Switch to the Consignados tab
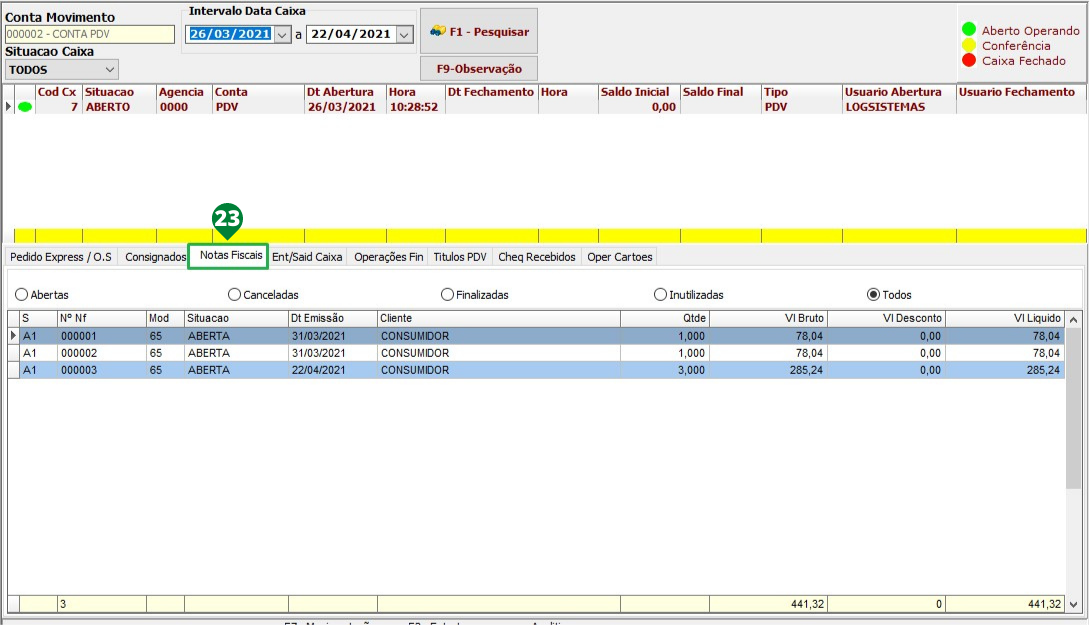This screenshot has width=1090, height=625. (156, 257)
